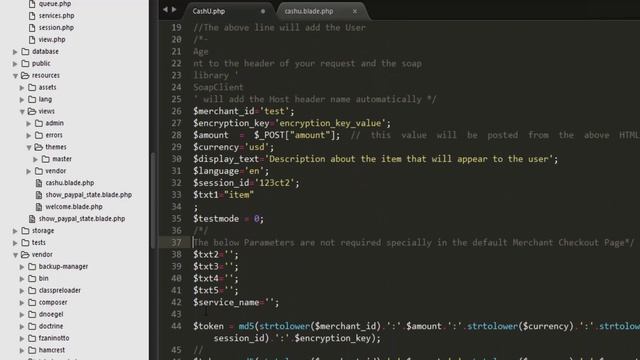Image resolution: width=640 pixels, height=360 pixels.
Task: Open session.php file
Action: click(56, 27)
